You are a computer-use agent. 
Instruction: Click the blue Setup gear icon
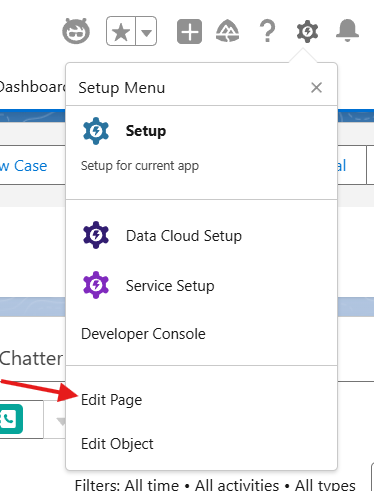96,131
